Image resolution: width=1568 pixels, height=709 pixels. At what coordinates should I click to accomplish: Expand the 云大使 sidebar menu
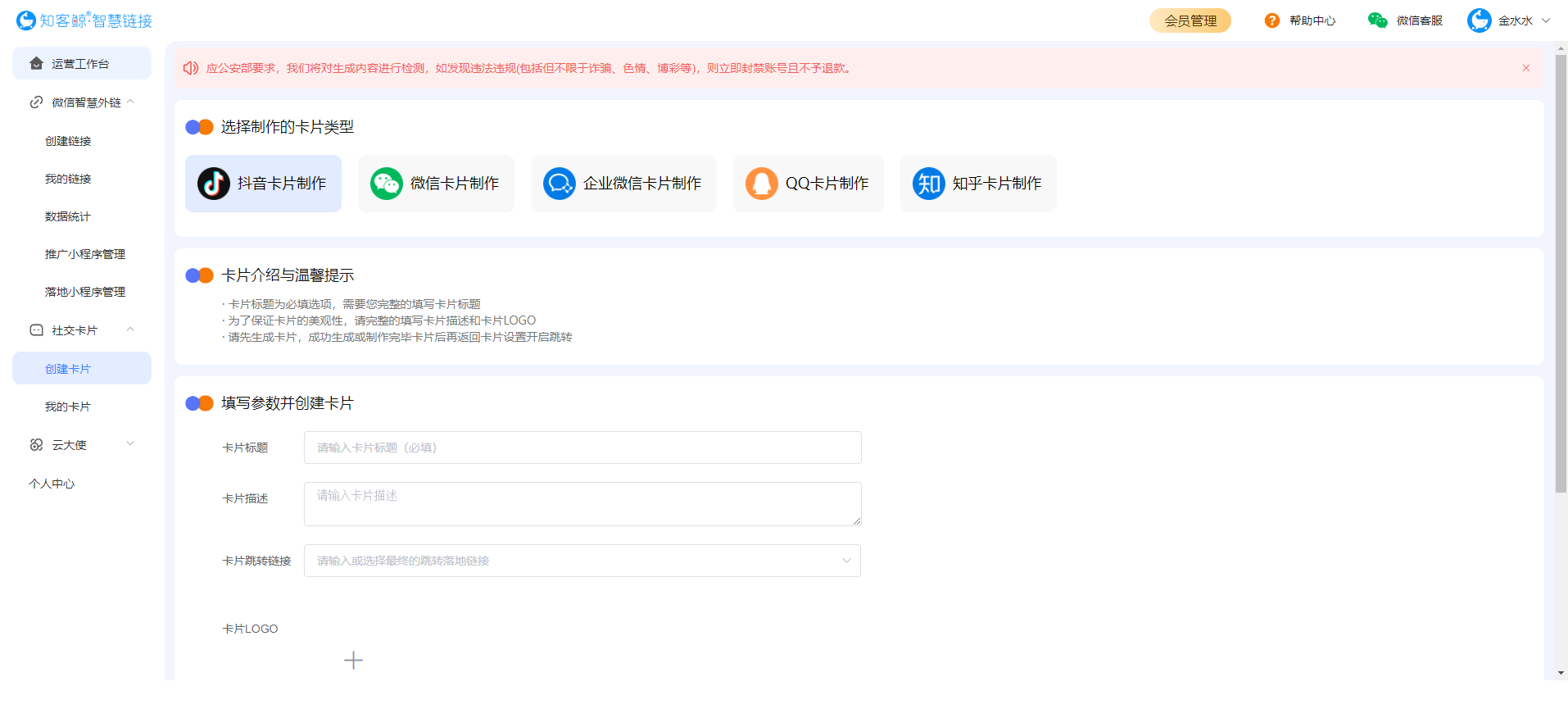click(130, 444)
